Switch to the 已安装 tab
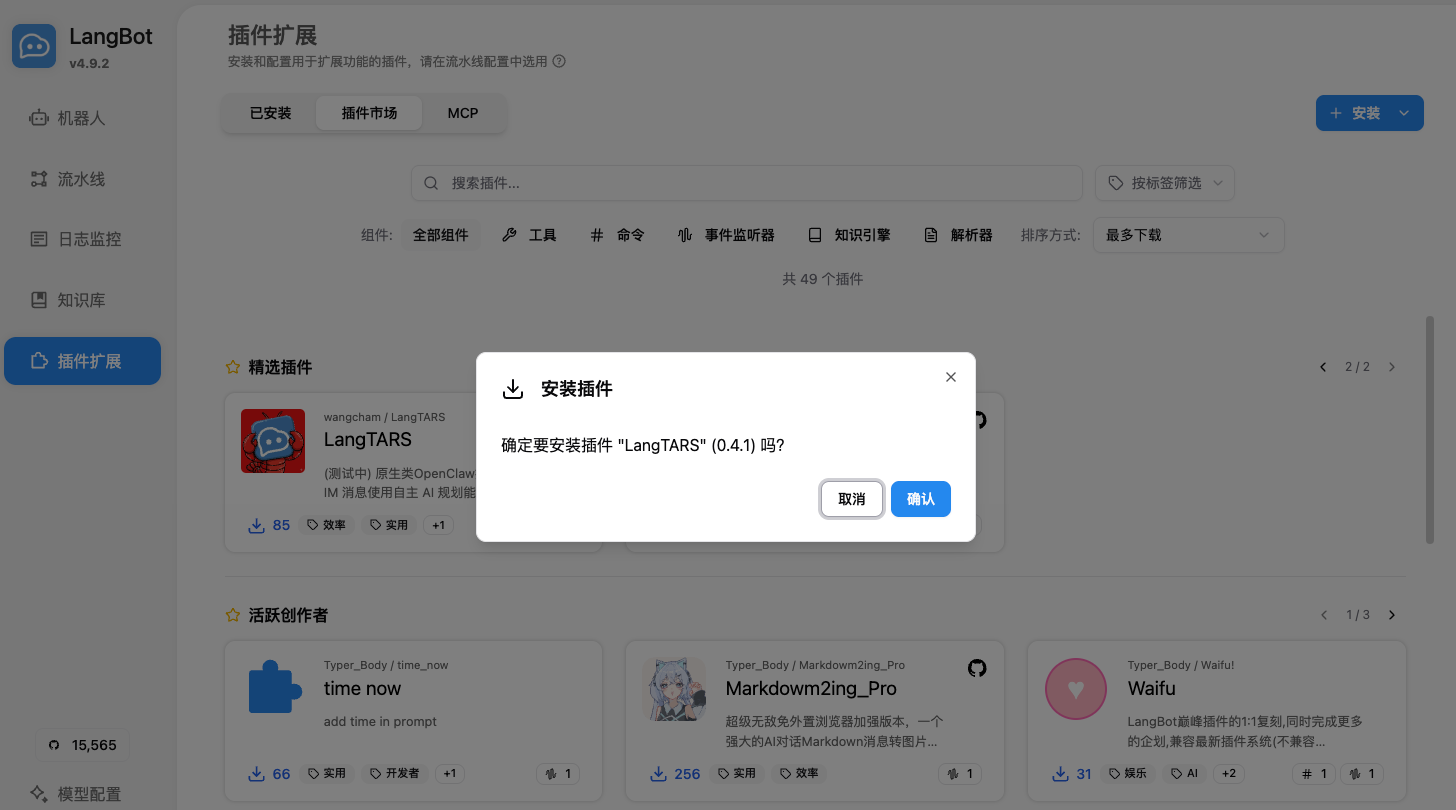This screenshot has width=1456, height=810. tap(269, 113)
